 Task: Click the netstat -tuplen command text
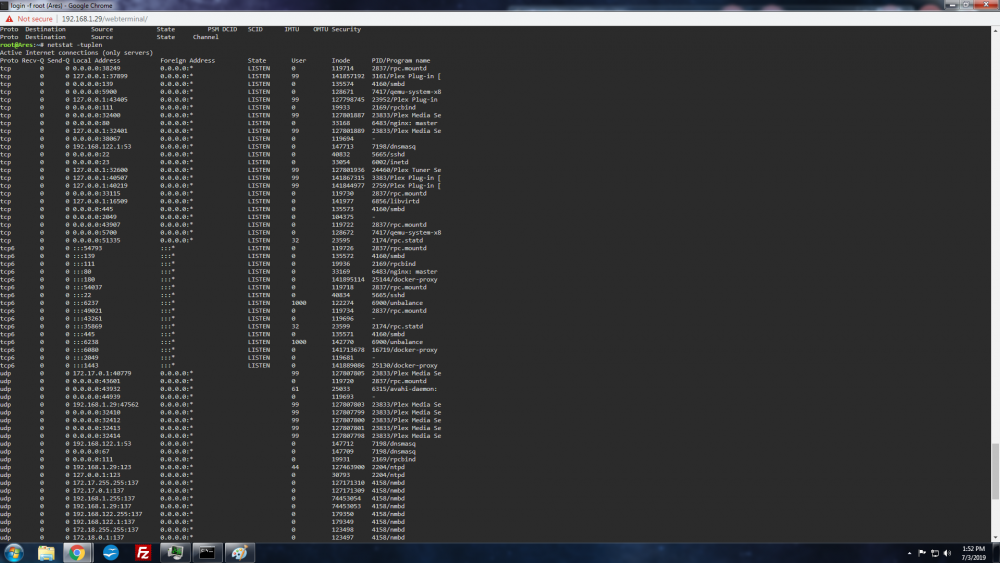[75, 45]
